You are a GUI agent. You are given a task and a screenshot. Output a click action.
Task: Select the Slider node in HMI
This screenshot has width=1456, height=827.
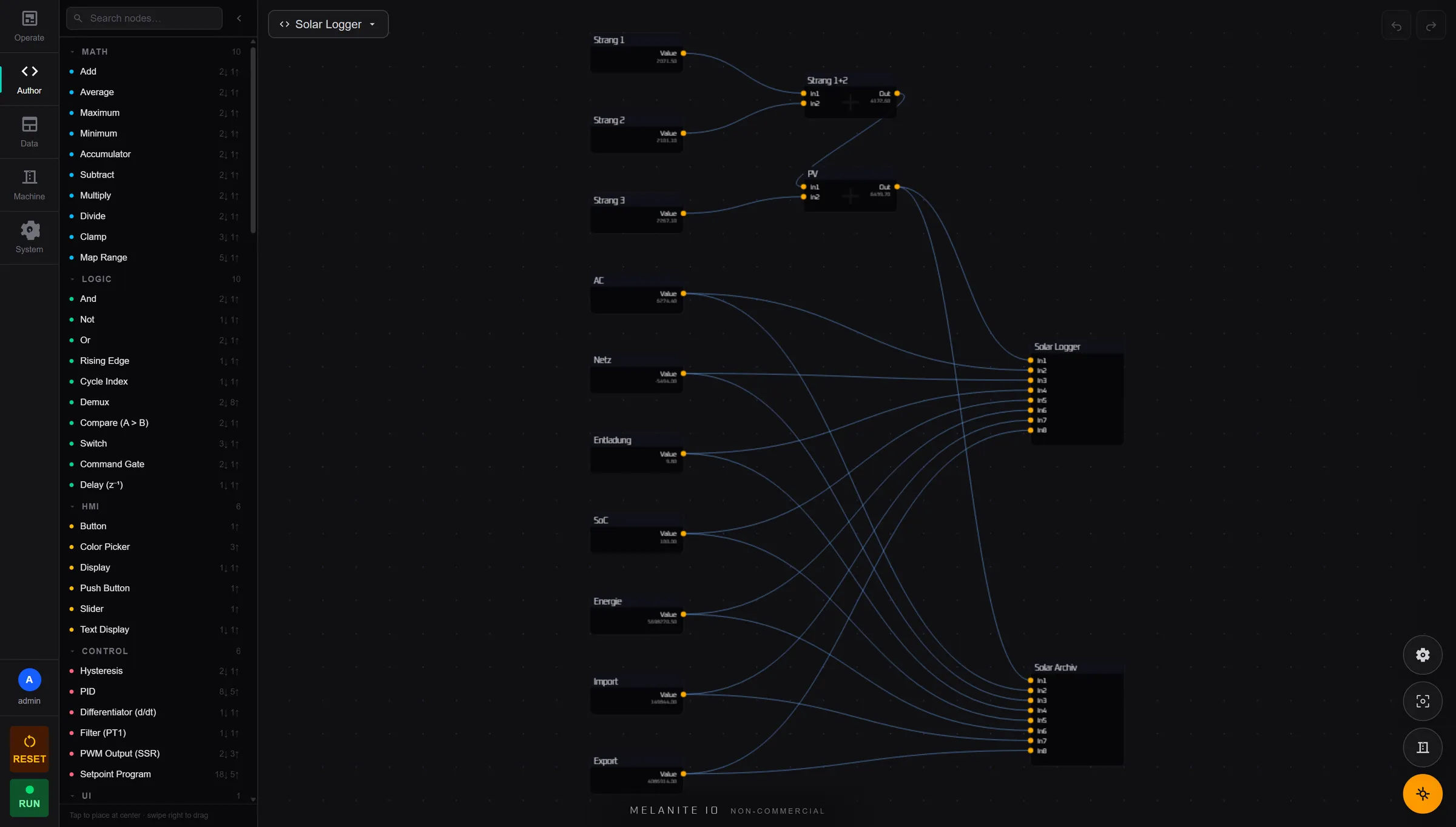(x=155, y=609)
